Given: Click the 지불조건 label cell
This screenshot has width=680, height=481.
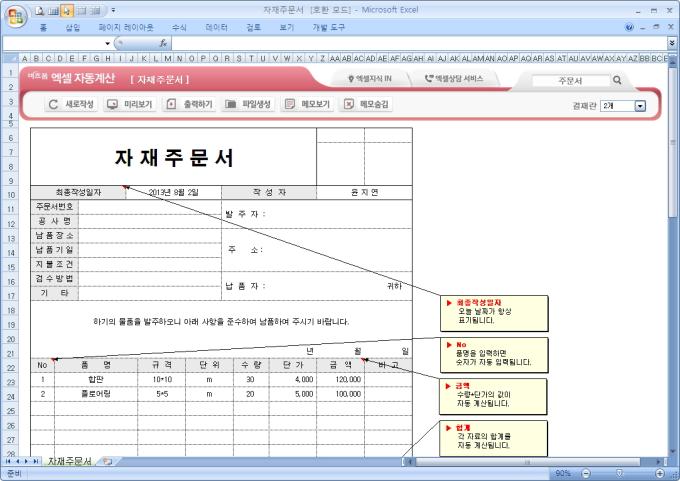Looking at the screenshot, I should (55, 264).
